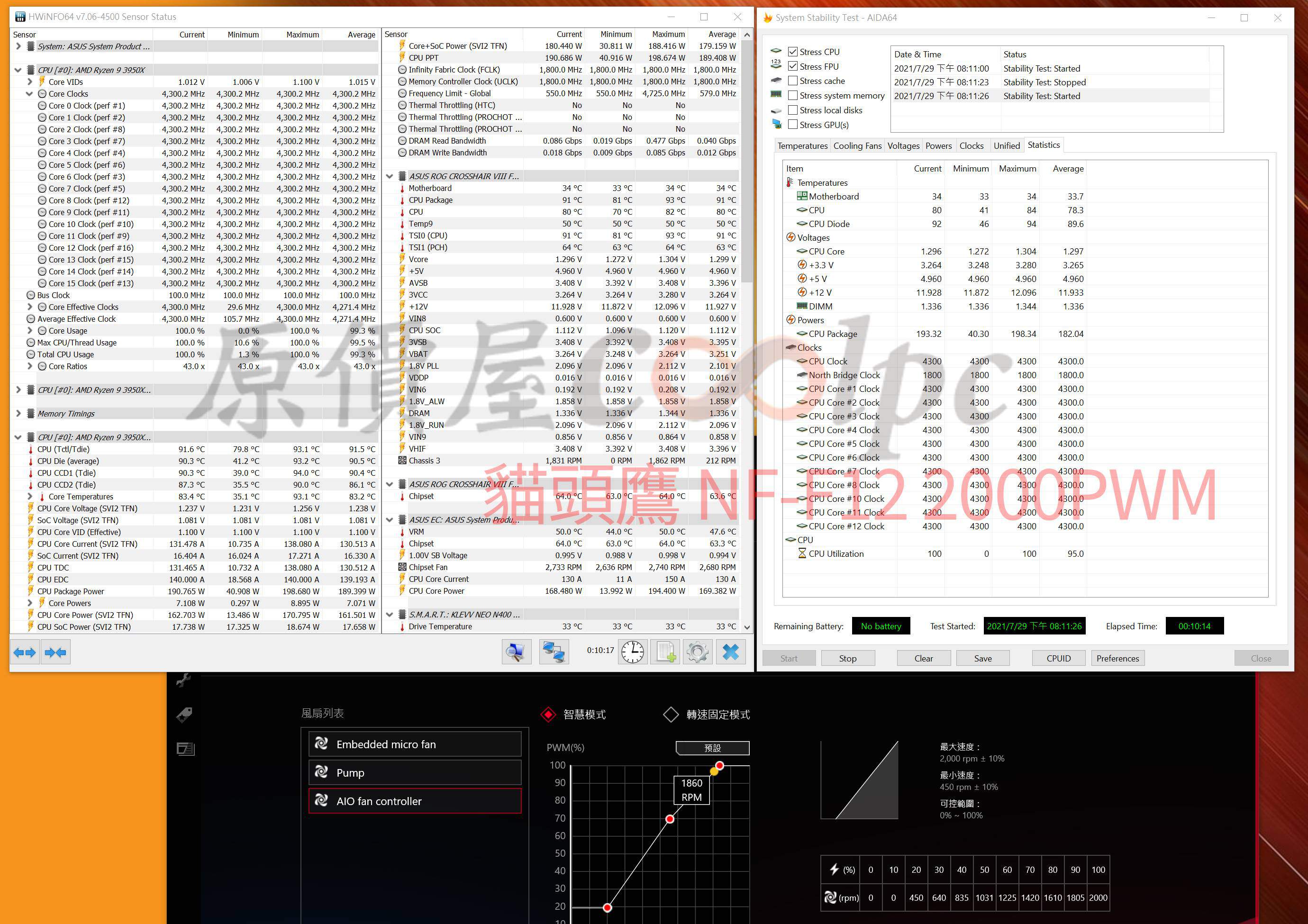Switch to Unified tab
The width and height of the screenshot is (1308, 924).
tap(1007, 146)
